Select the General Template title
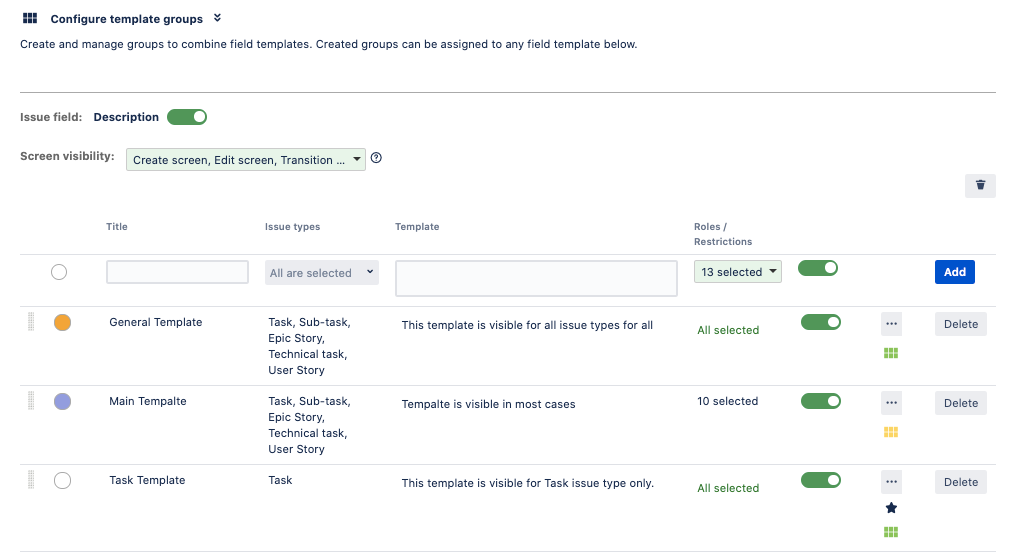1012x557 pixels. coord(156,322)
